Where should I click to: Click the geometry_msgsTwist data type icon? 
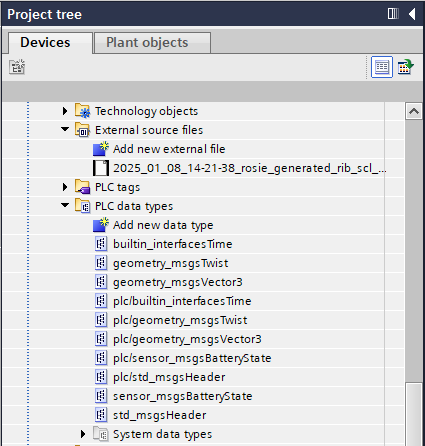click(101, 263)
